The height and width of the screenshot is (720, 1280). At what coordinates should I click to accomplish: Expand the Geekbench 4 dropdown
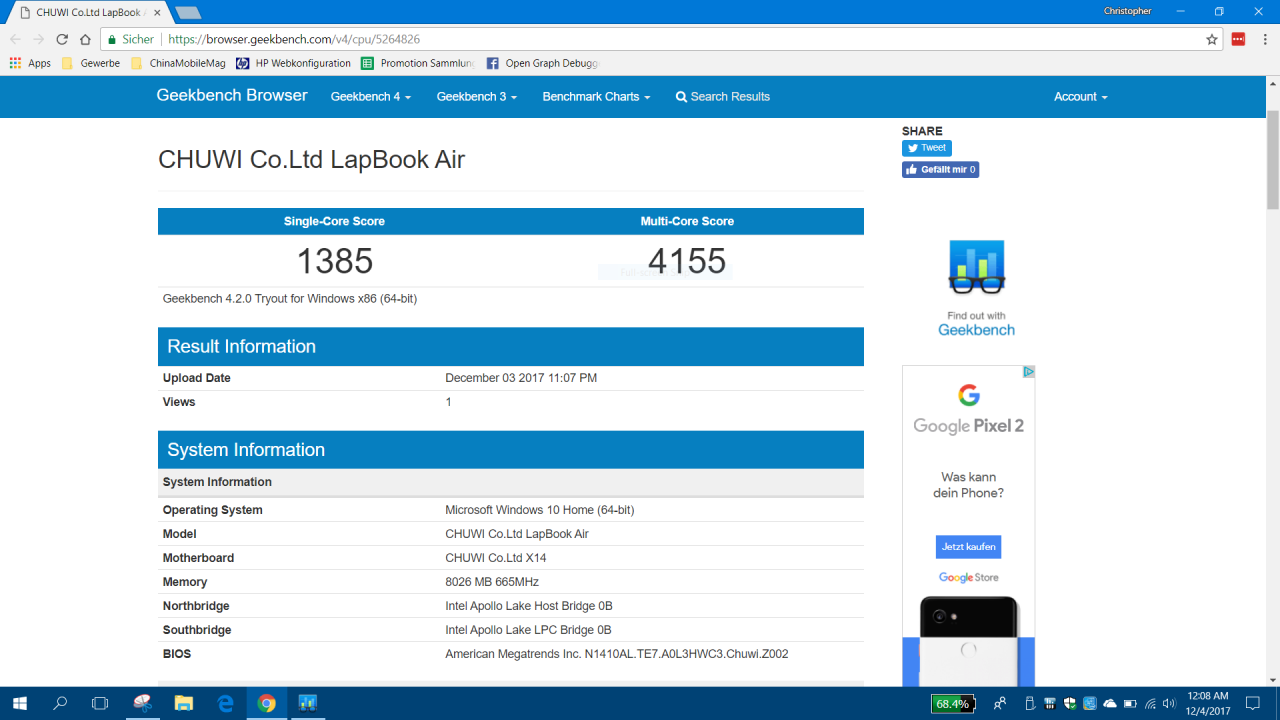pyautogui.click(x=371, y=97)
